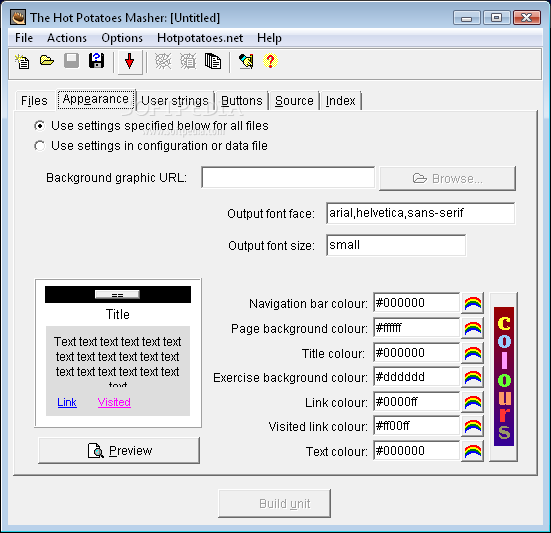Screen dimensions: 551x533
Task: Click the New file toolbar icon
Action: [x=22, y=61]
